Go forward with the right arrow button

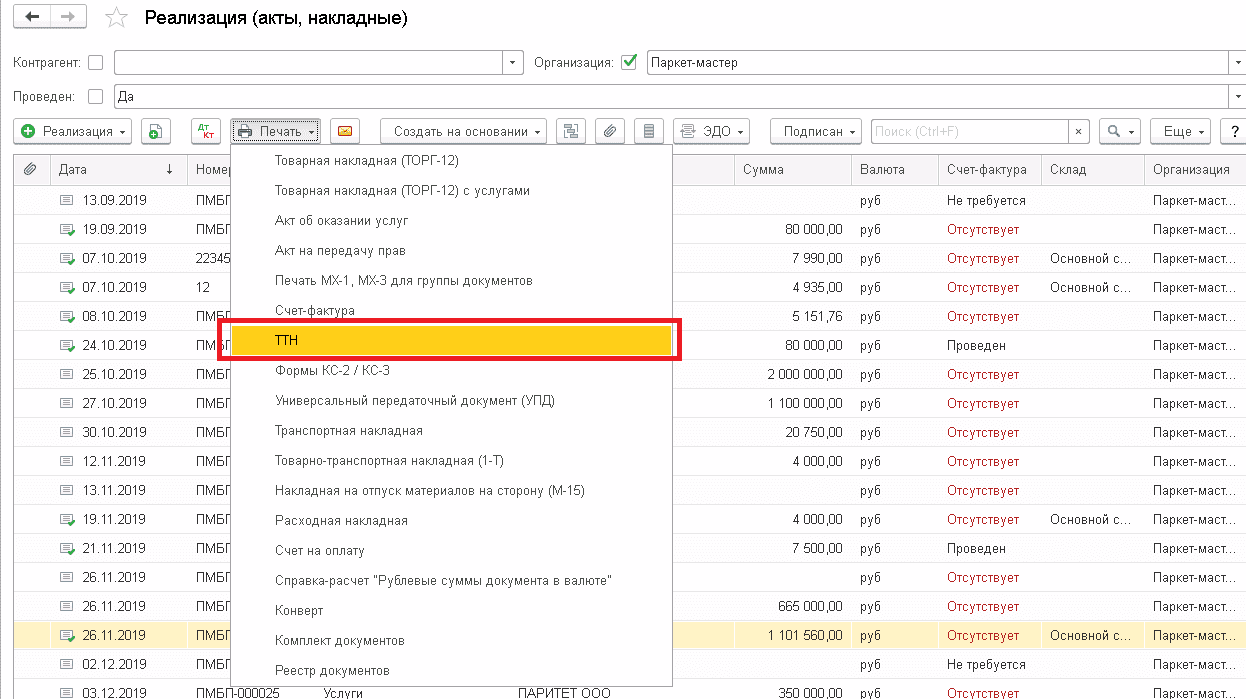tap(67, 17)
